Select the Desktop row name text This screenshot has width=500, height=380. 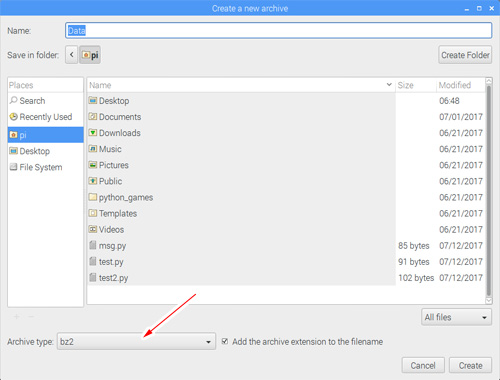pyautogui.click(x=114, y=101)
